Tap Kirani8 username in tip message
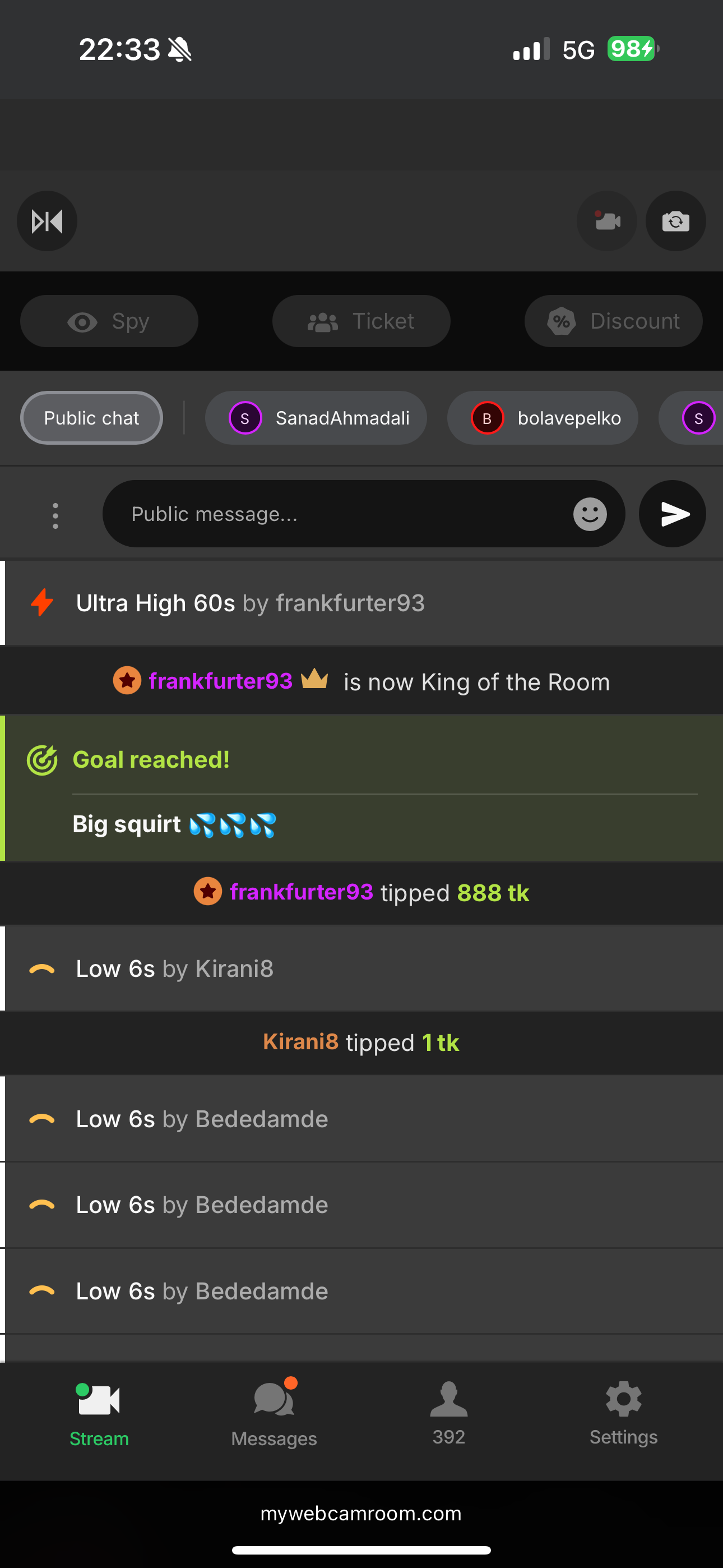This screenshot has width=723, height=1568. pyautogui.click(x=300, y=1042)
